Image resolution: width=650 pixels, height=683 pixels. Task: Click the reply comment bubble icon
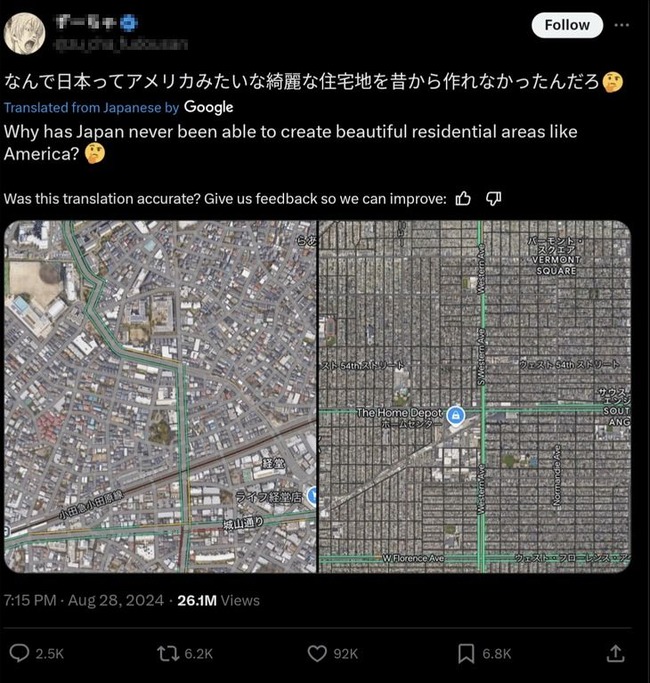[19, 653]
